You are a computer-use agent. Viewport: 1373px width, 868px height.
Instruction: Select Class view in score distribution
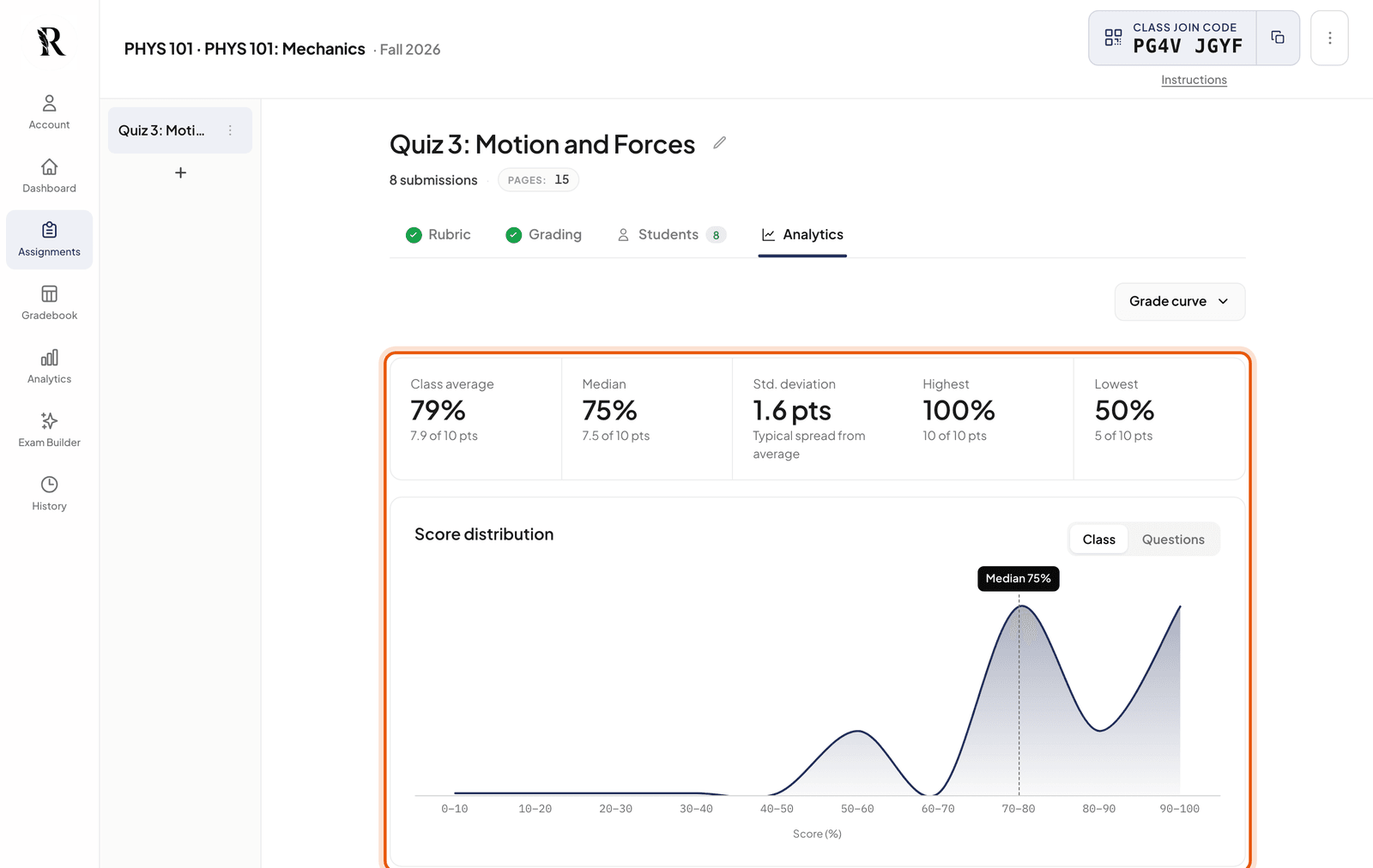coord(1098,539)
